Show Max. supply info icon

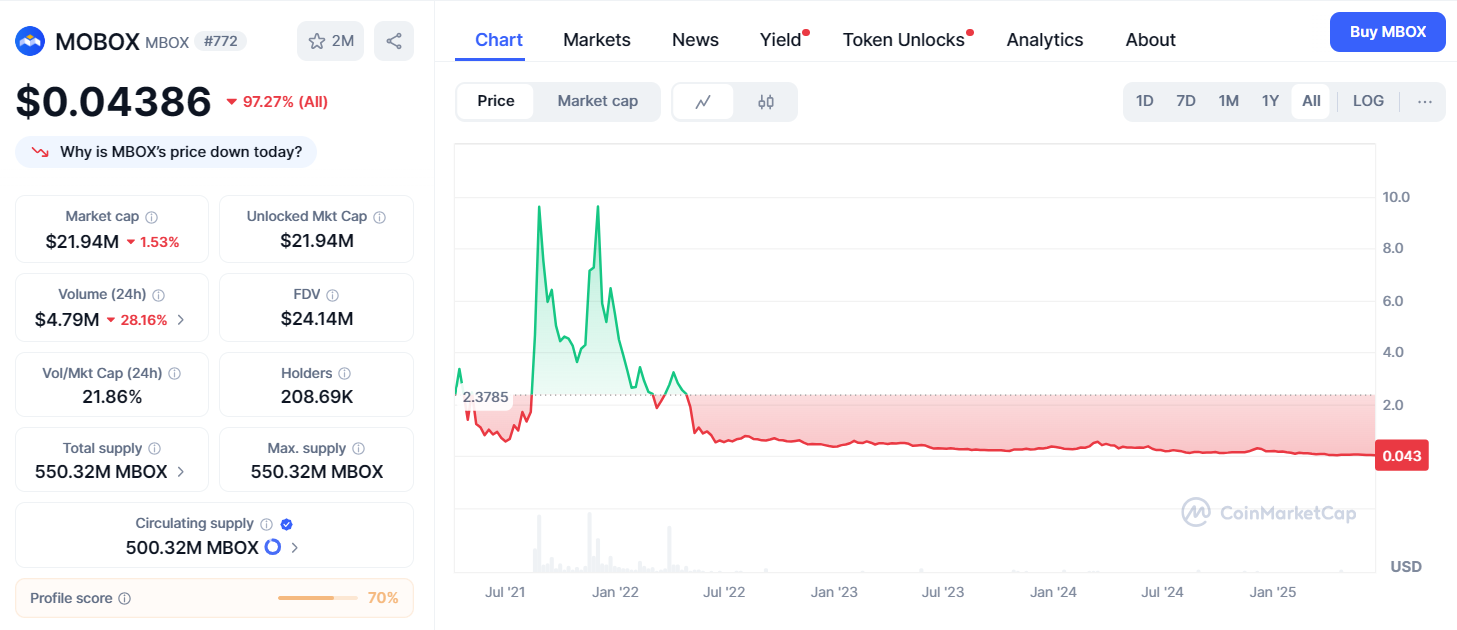[x=358, y=449]
